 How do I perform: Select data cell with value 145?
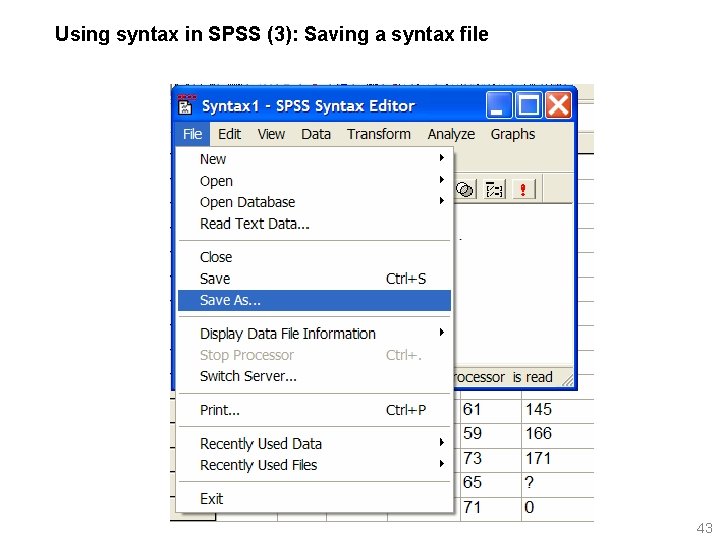(557, 409)
